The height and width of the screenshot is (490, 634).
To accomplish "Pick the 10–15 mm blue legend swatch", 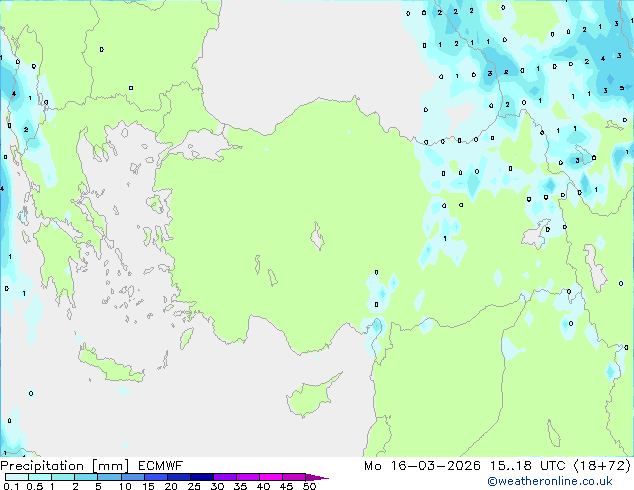I will tap(132, 477).
